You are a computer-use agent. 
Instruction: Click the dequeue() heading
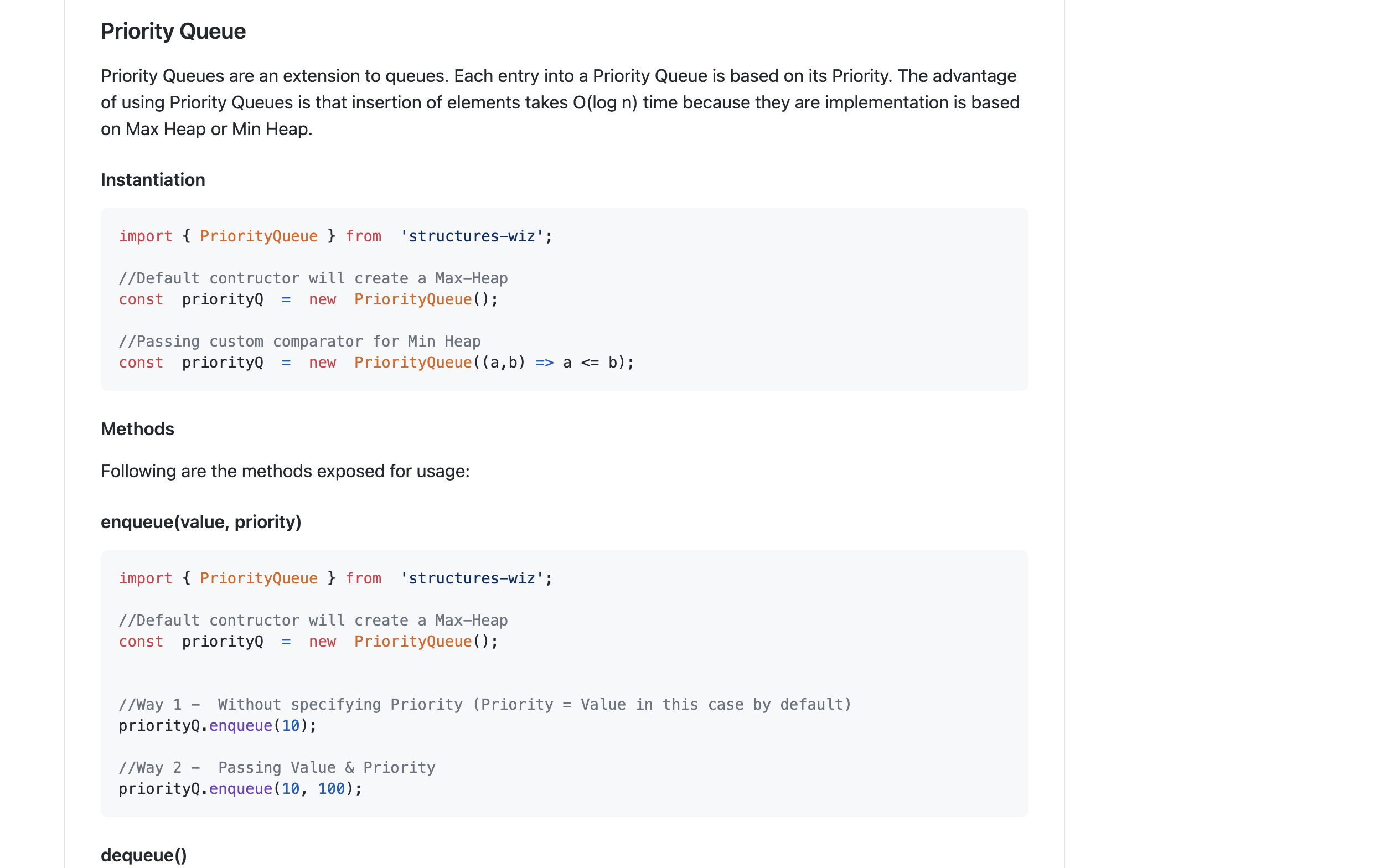tap(143, 855)
